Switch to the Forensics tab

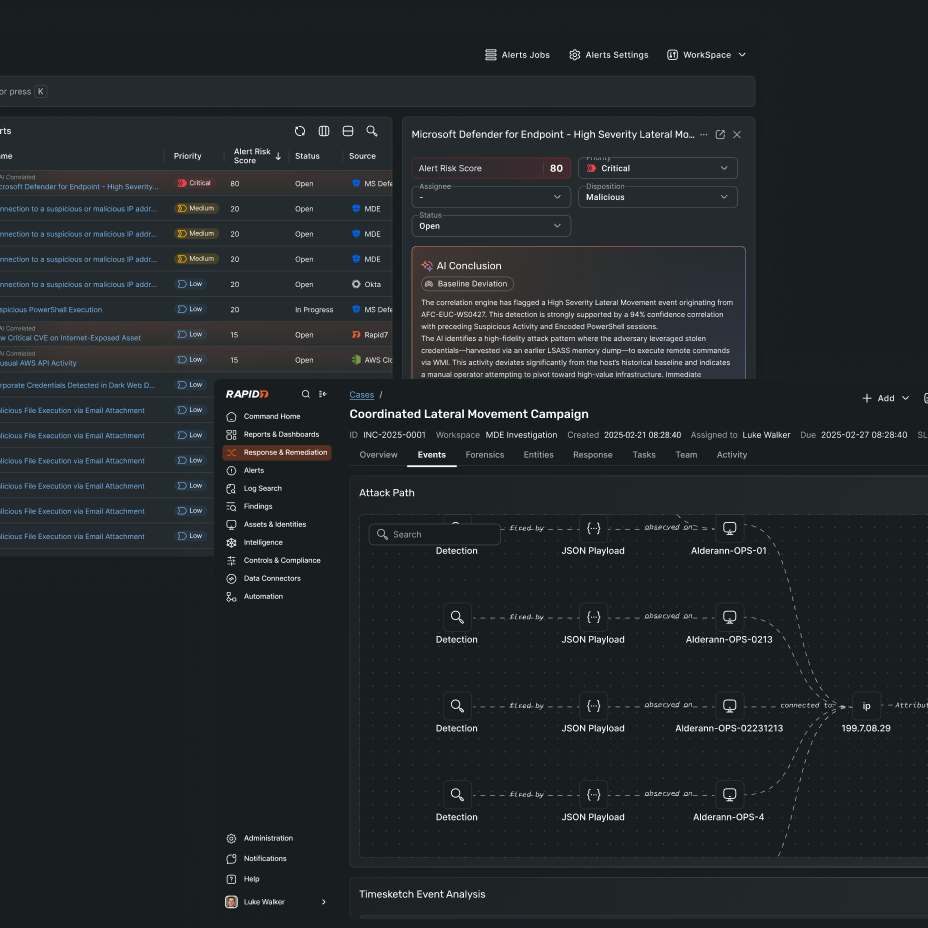(485, 455)
